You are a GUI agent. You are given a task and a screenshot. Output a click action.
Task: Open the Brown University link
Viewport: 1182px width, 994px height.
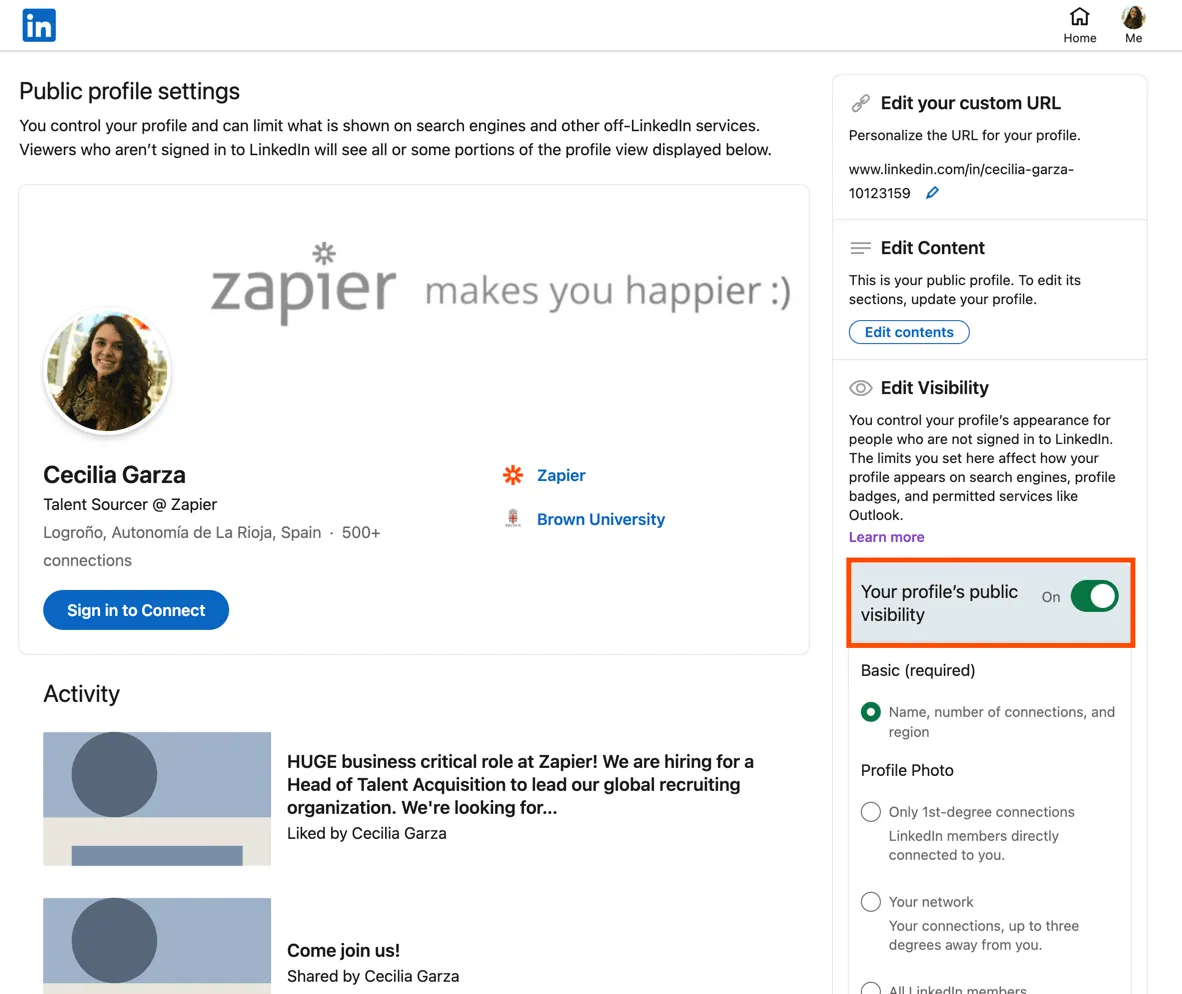coord(600,519)
